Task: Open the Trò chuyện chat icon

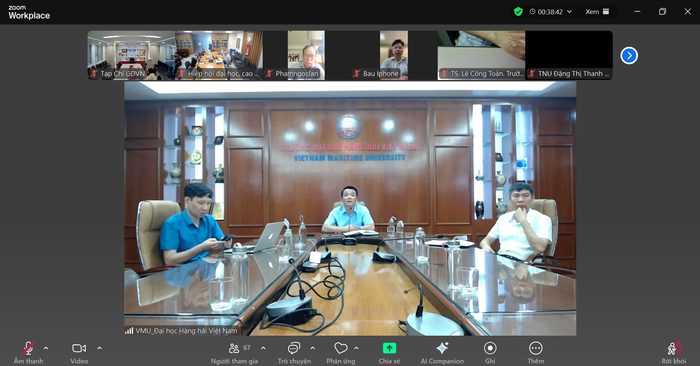Action: tap(294, 348)
